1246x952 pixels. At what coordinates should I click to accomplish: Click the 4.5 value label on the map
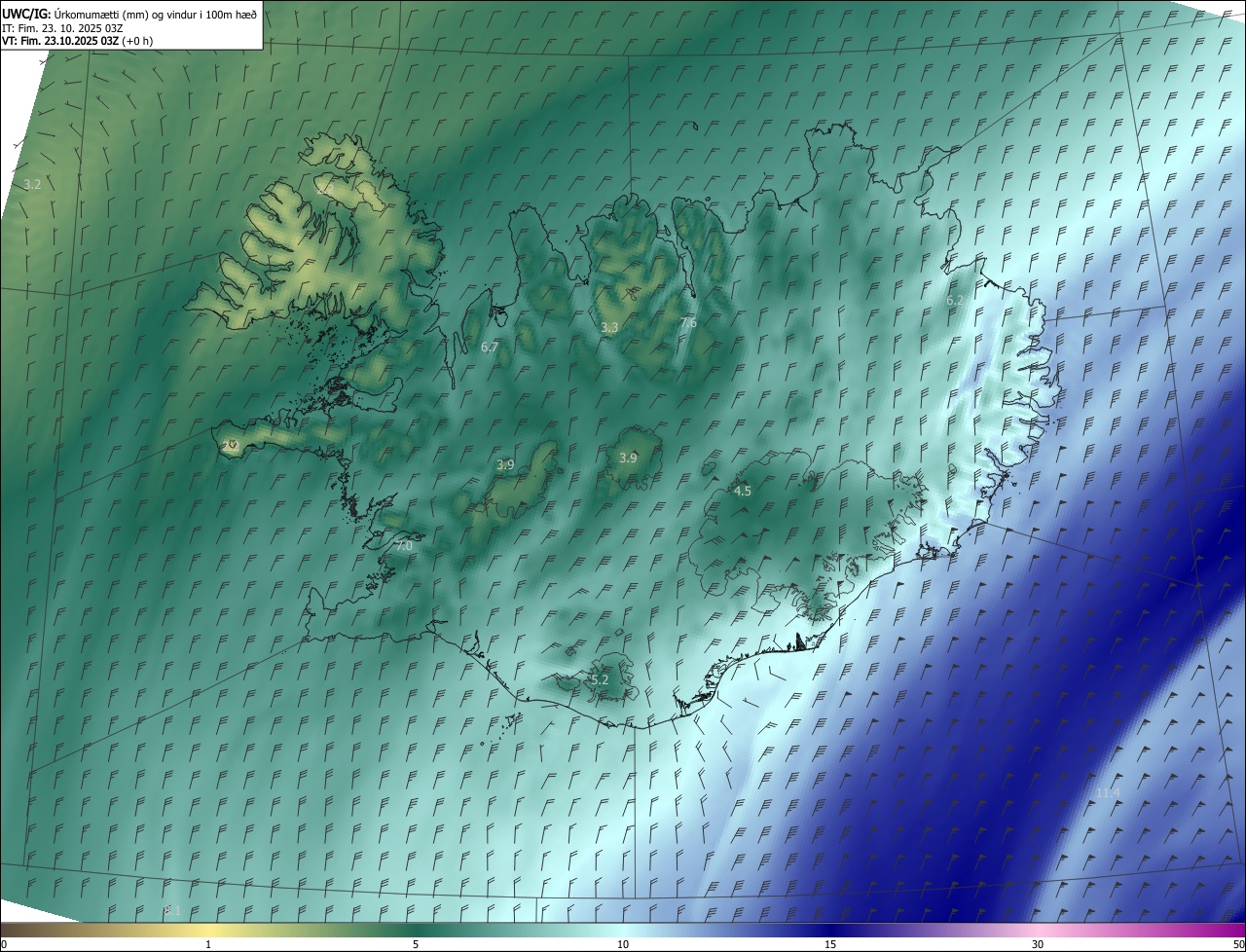point(743,492)
